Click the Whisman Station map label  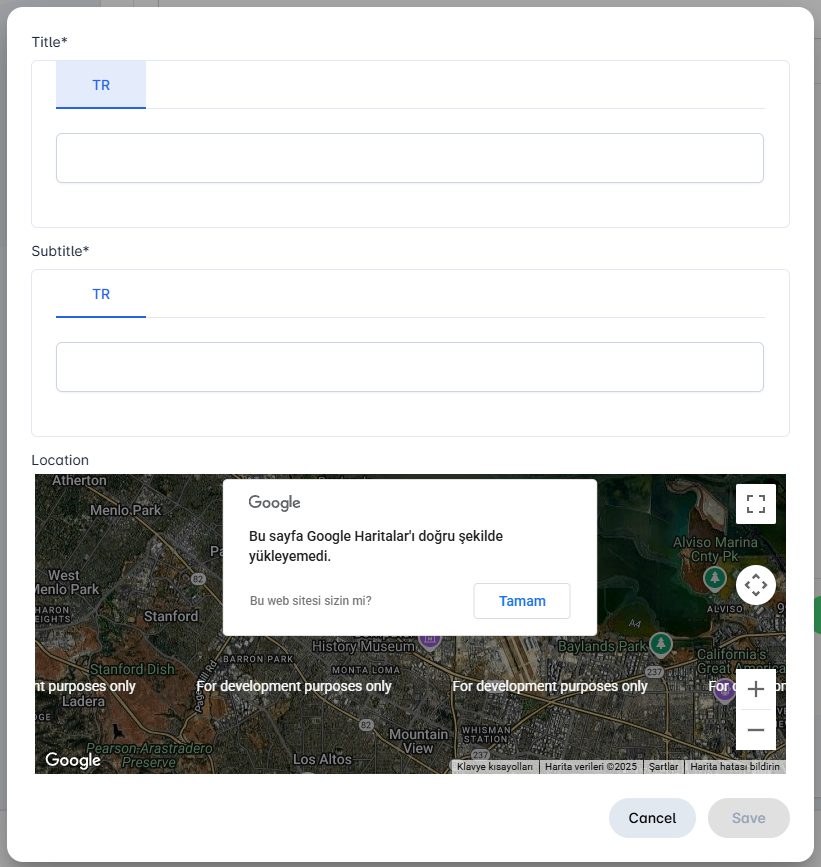click(485, 734)
